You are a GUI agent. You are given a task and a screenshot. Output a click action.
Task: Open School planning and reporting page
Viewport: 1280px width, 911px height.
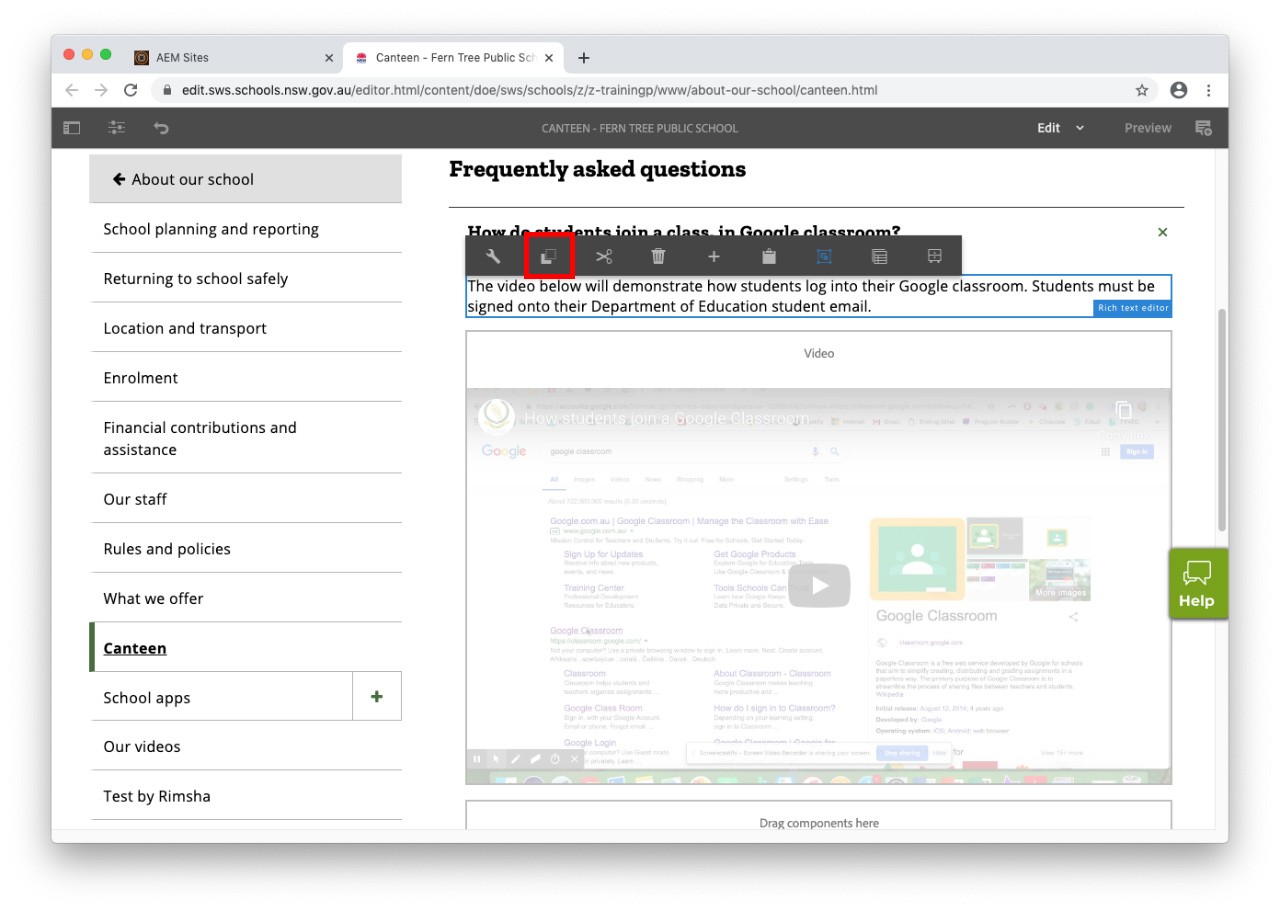[x=211, y=229]
